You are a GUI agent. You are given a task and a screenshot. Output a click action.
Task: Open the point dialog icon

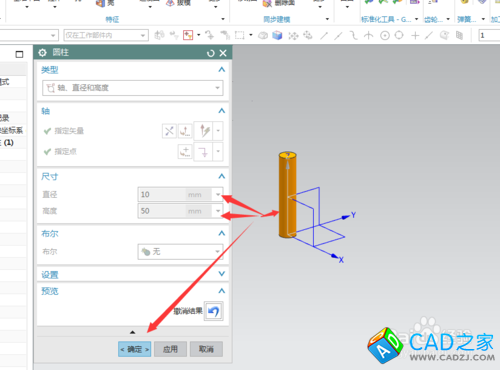point(185,152)
